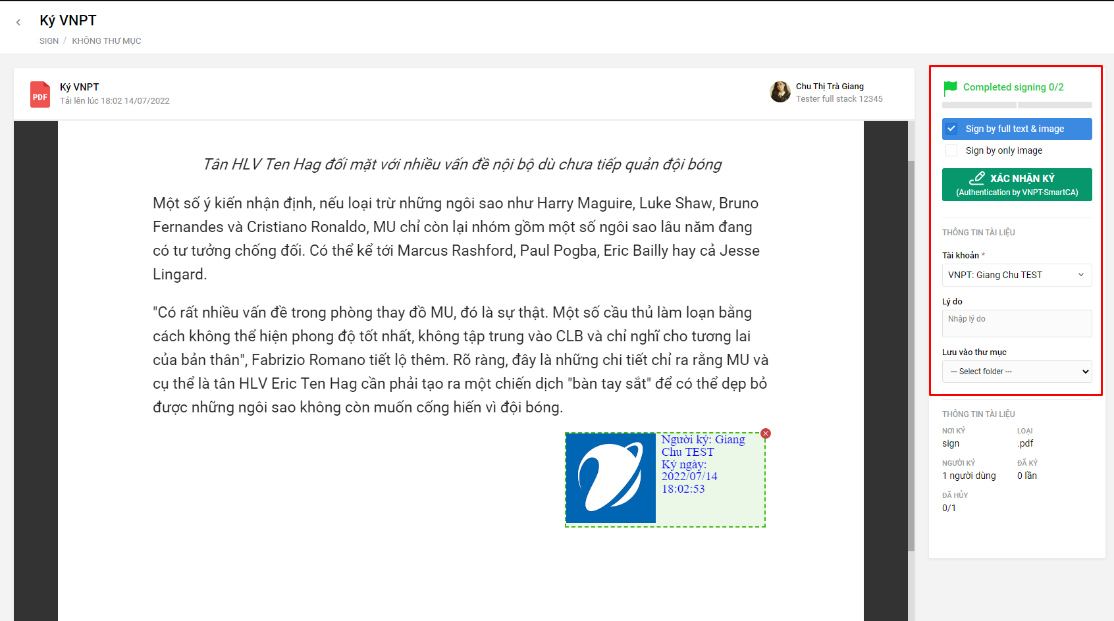Focus the Lý do reason text field
Image resolution: width=1114 pixels, height=621 pixels.
(x=1017, y=323)
